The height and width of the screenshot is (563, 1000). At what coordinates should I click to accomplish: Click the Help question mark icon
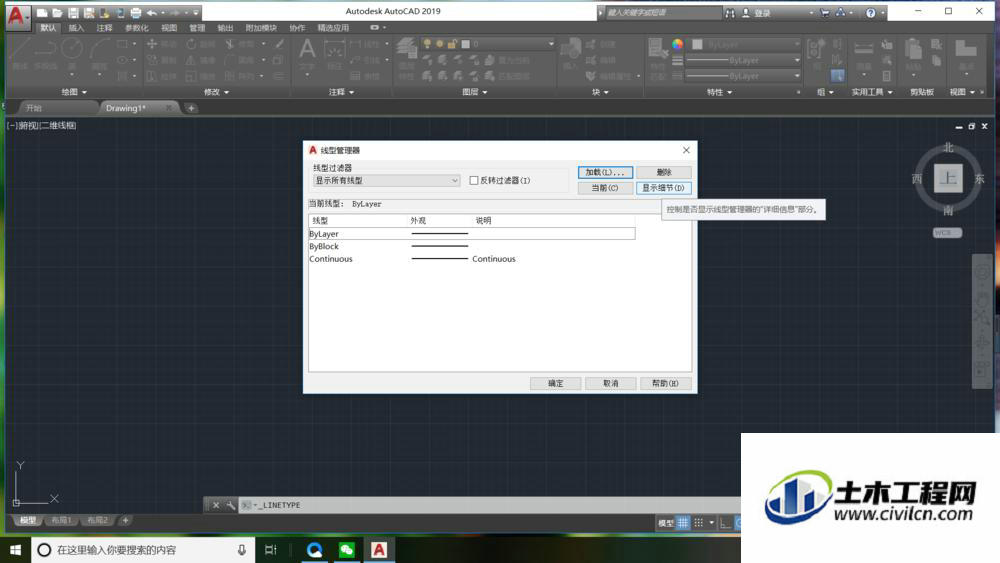coord(871,13)
